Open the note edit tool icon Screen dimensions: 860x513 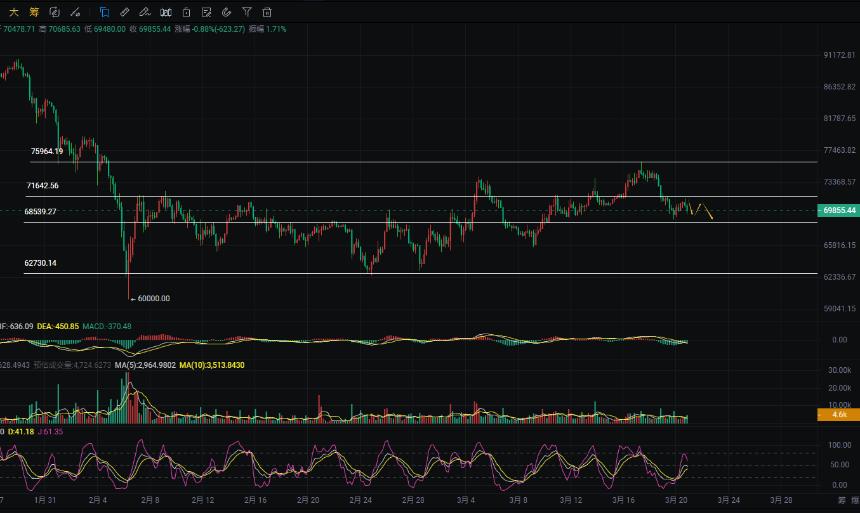point(206,12)
